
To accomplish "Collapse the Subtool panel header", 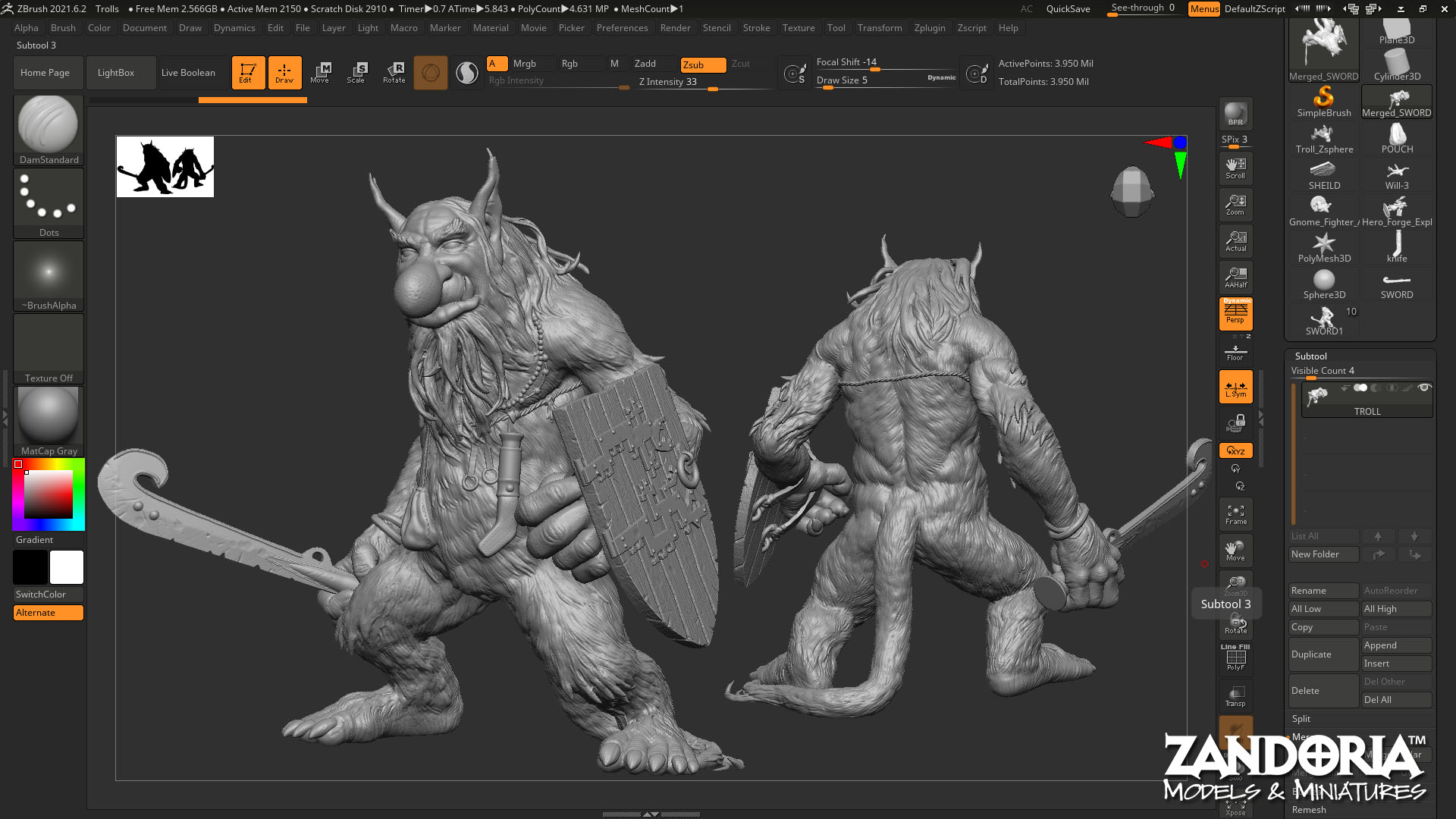I will click(x=1310, y=356).
